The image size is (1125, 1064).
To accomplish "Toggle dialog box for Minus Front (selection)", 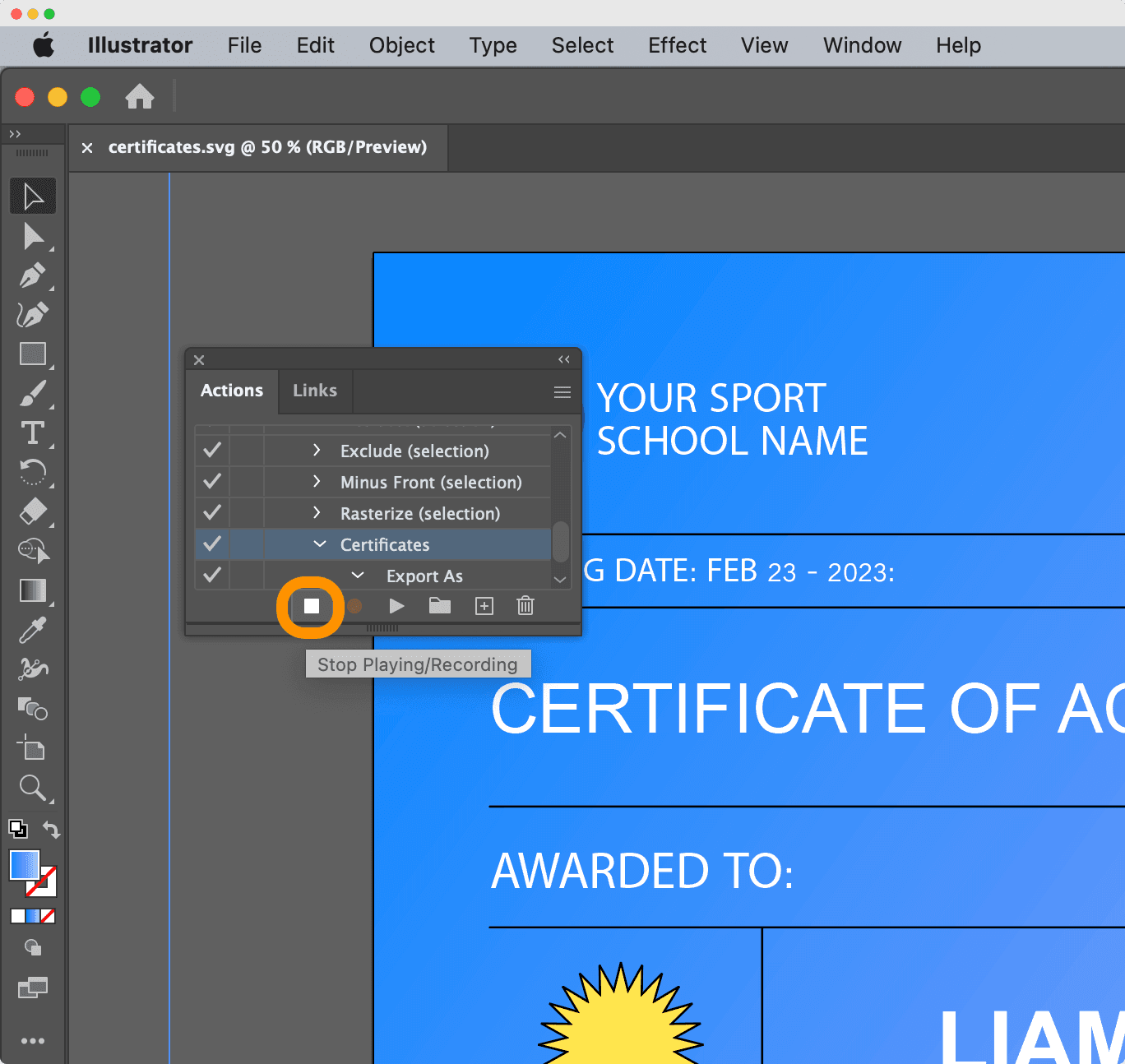I will 247,482.
